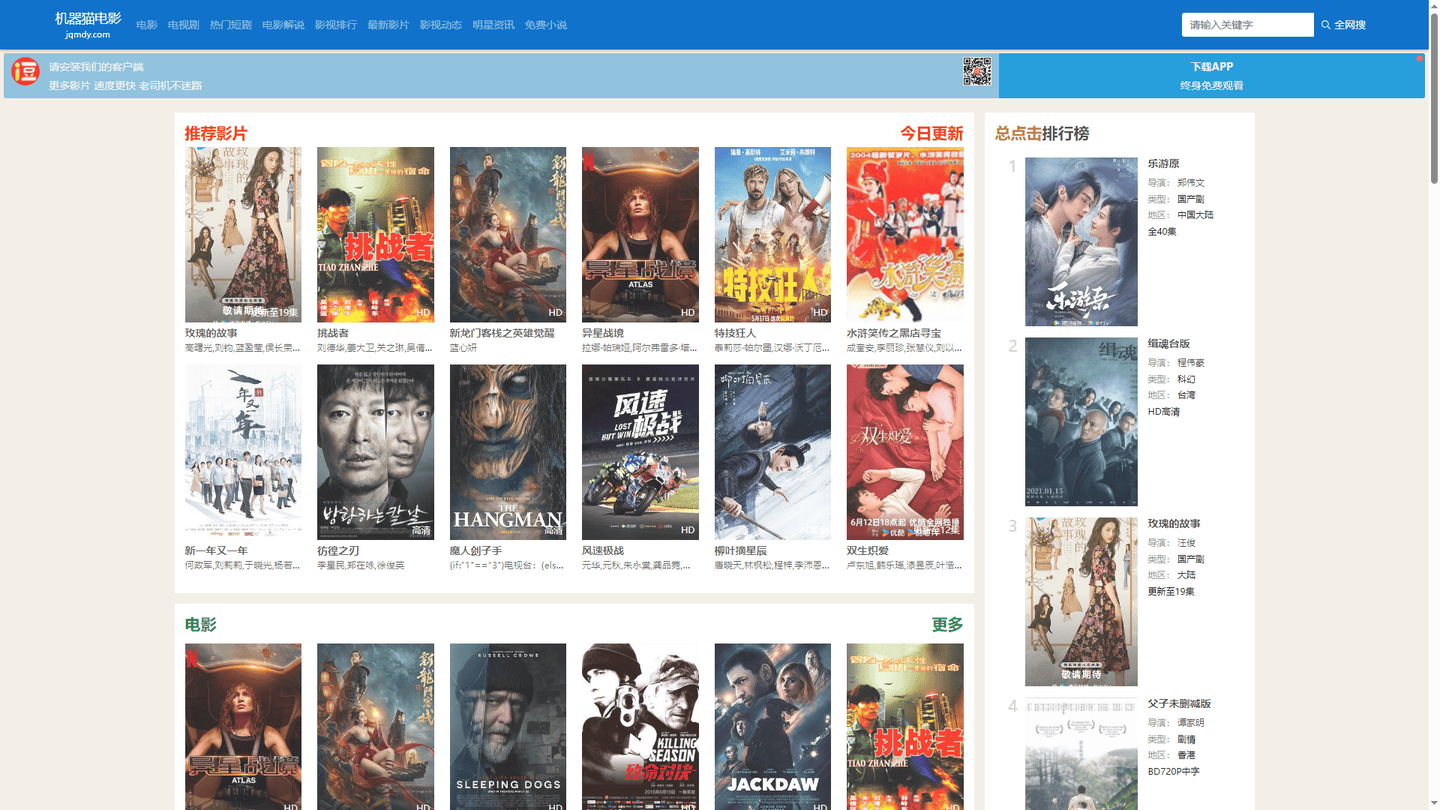Screen dimensions: 1440x810
Task: Click the orange app logo in banner
Action: (25, 72)
